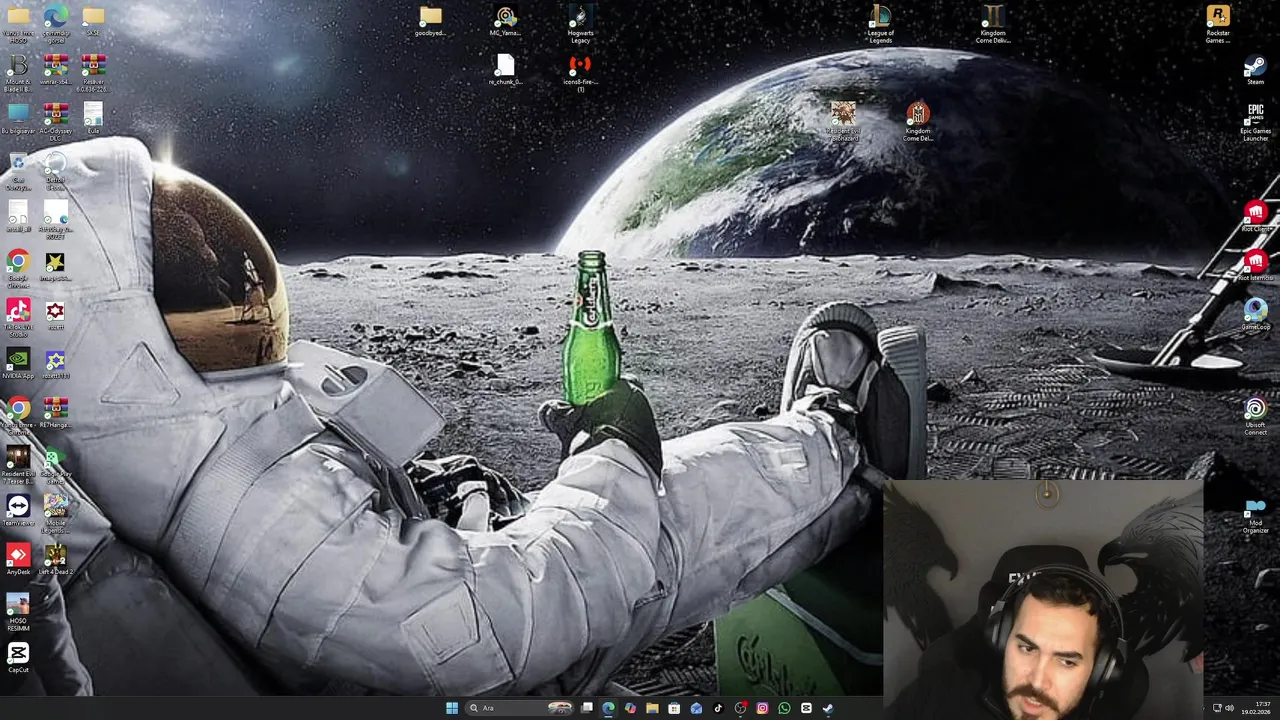Open the Eula text file
This screenshot has width=1280, height=720.
(x=93, y=120)
